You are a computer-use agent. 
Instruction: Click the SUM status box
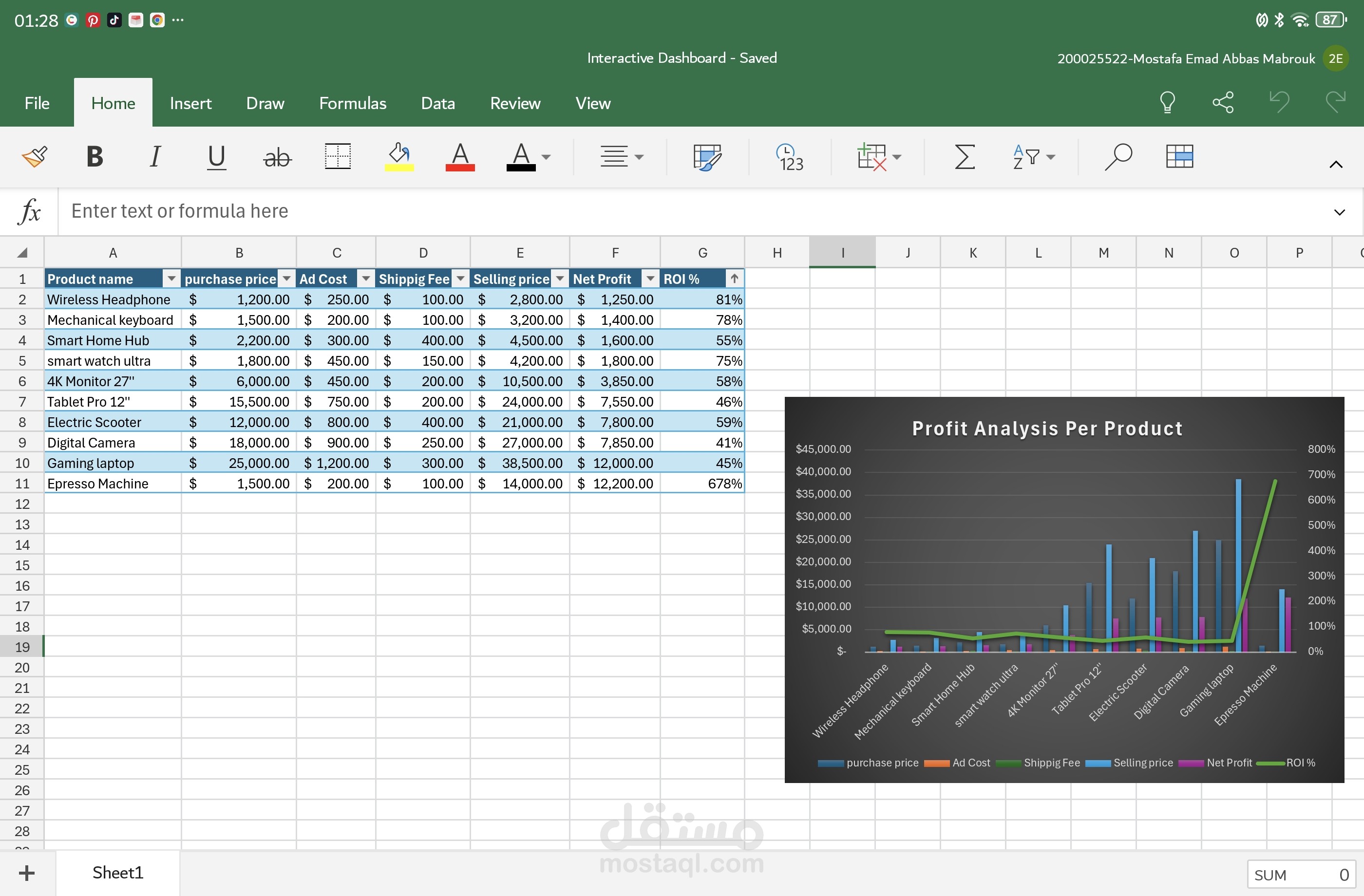[1301, 875]
